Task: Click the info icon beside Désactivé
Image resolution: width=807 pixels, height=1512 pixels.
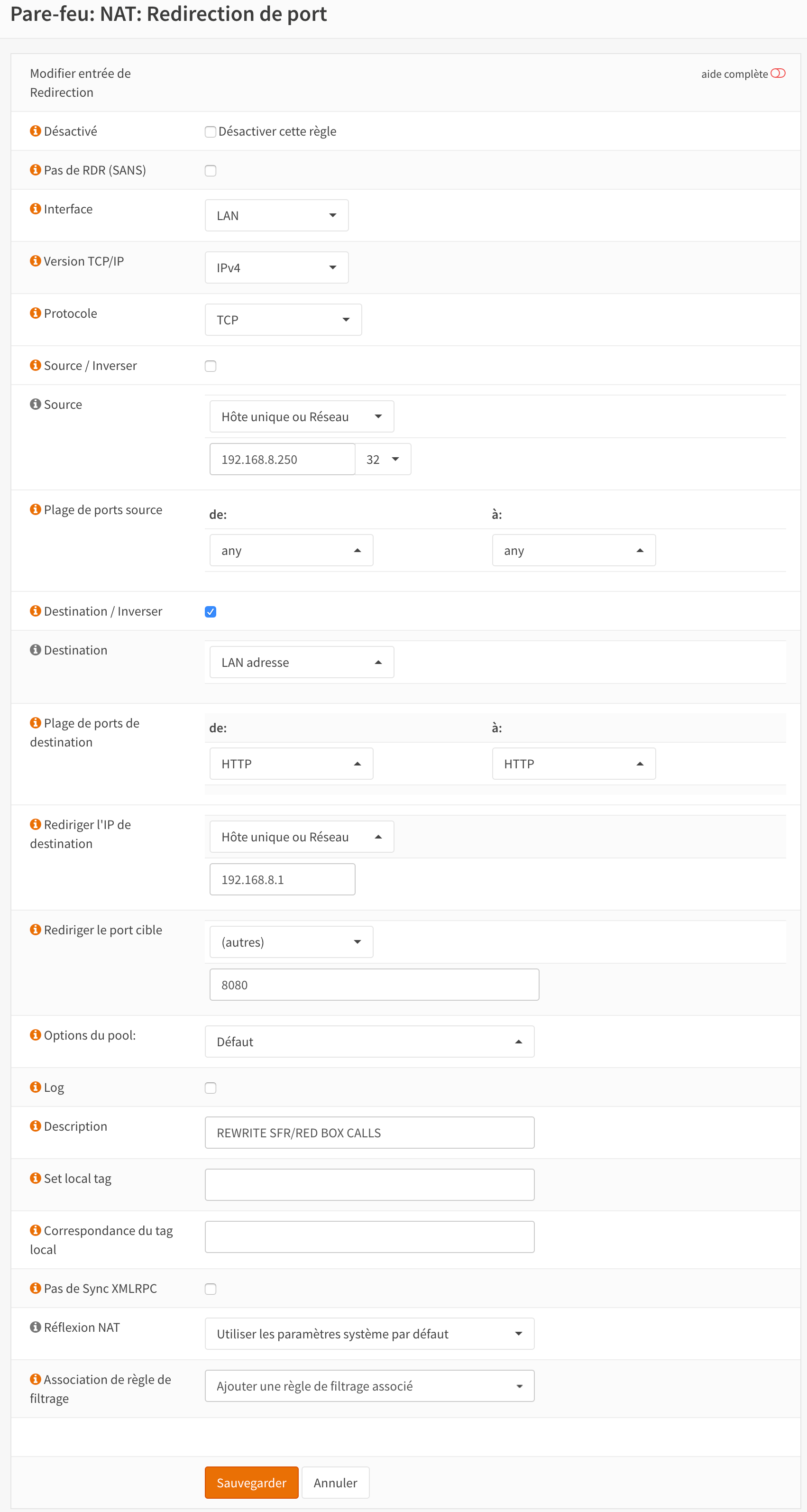Action: [35, 131]
